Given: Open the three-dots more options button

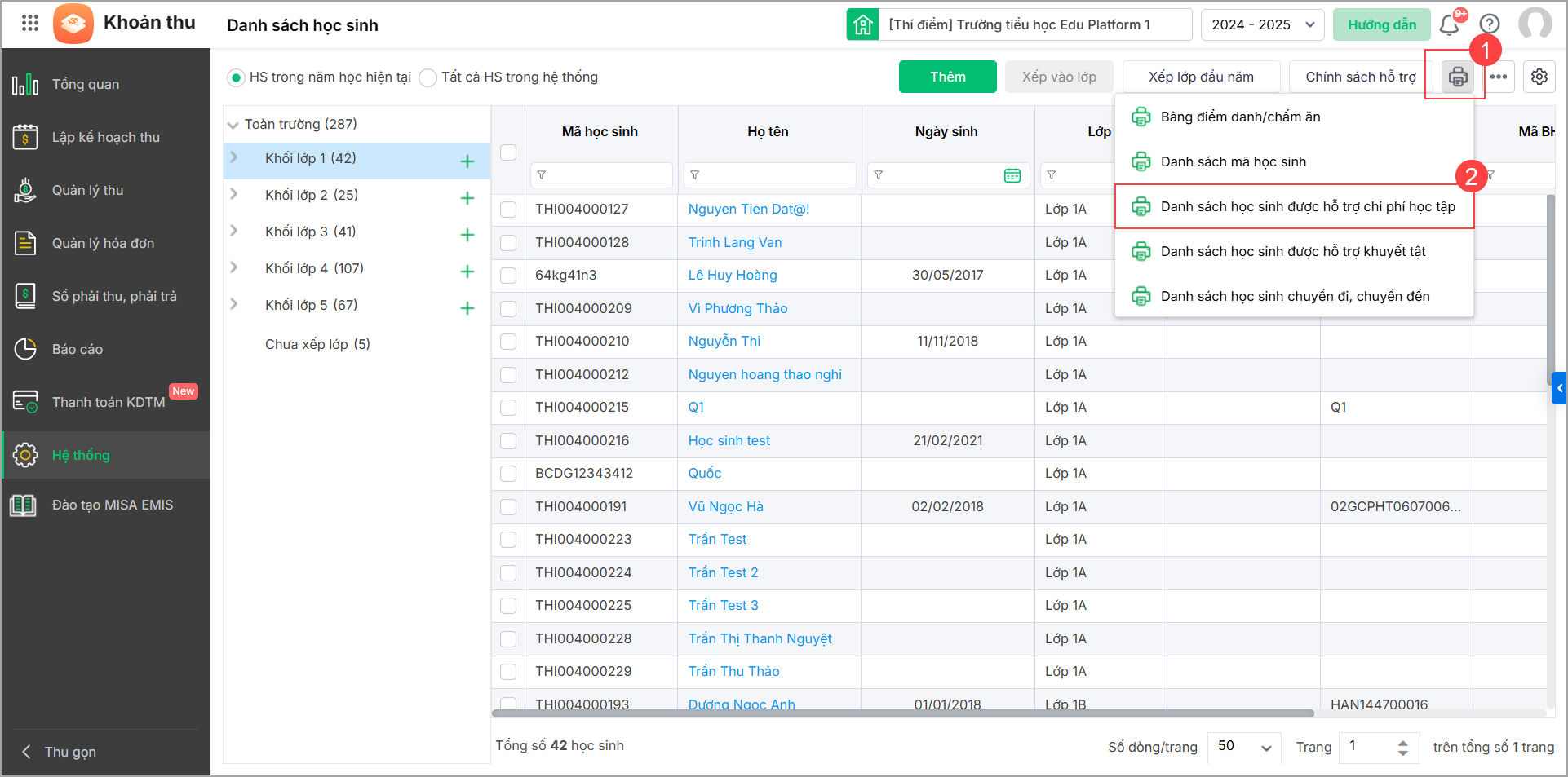Looking at the screenshot, I should (1498, 77).
